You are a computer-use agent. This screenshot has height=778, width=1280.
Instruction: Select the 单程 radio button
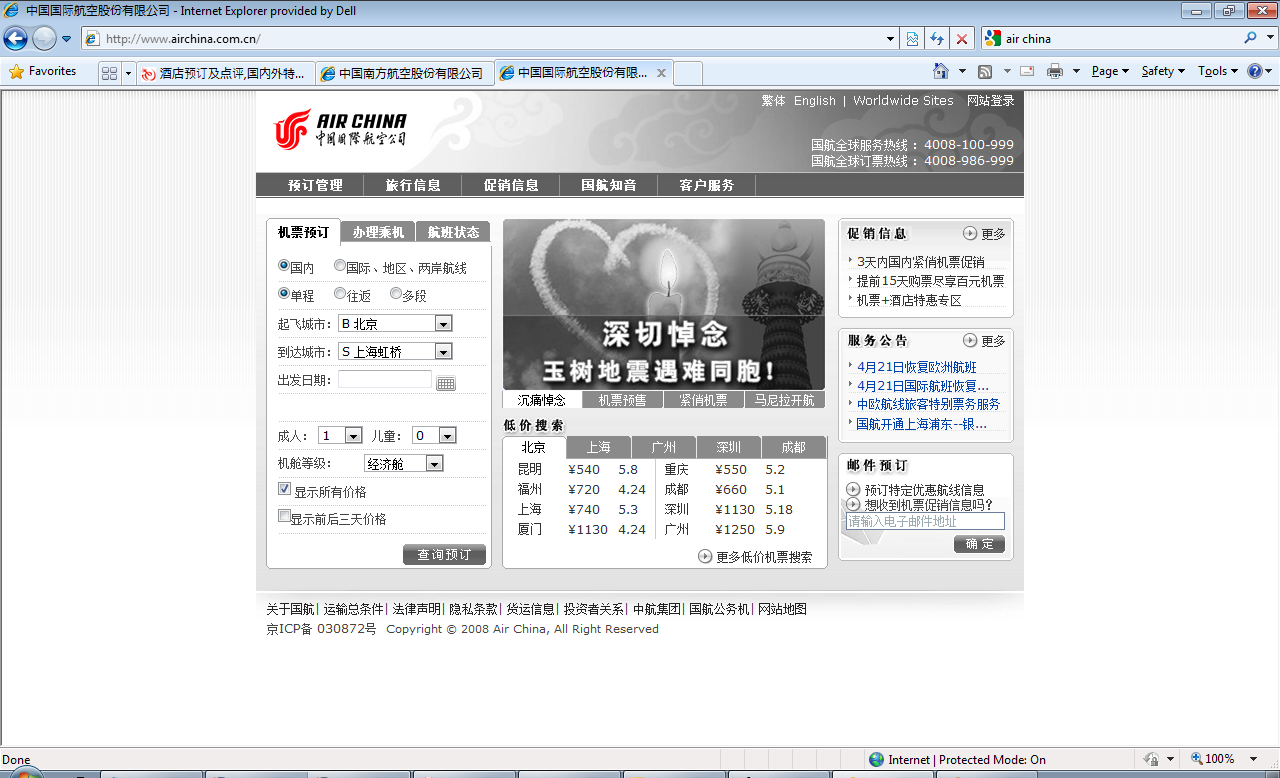(x=284, y=294)
